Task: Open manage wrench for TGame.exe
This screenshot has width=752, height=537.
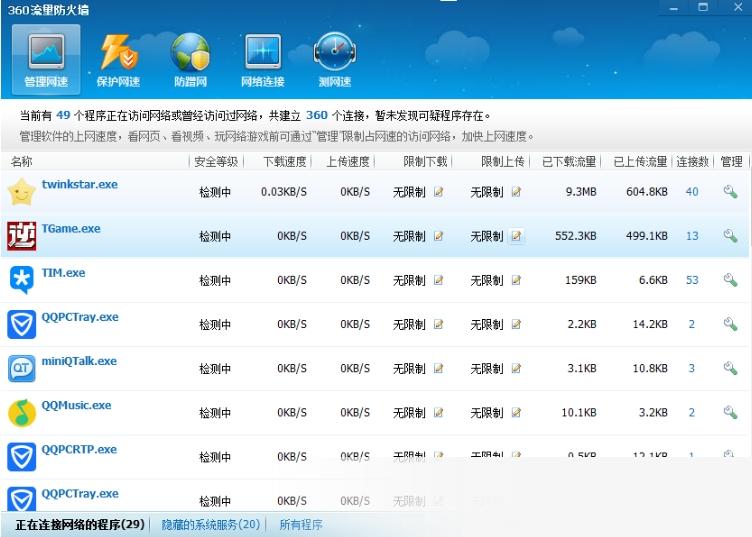Action: [x=730, y=235]
